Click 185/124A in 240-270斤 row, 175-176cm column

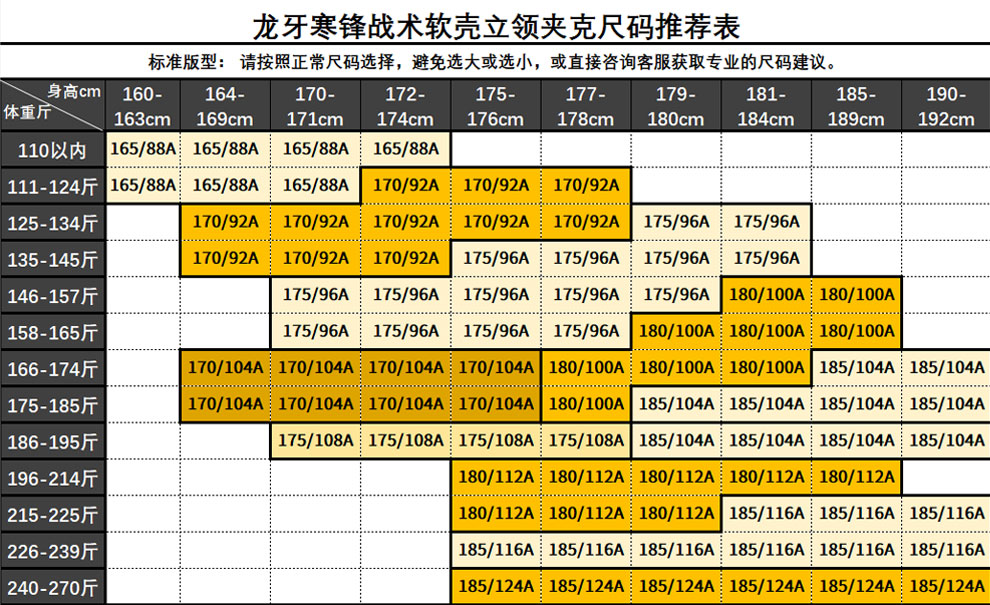pos(496,586)
